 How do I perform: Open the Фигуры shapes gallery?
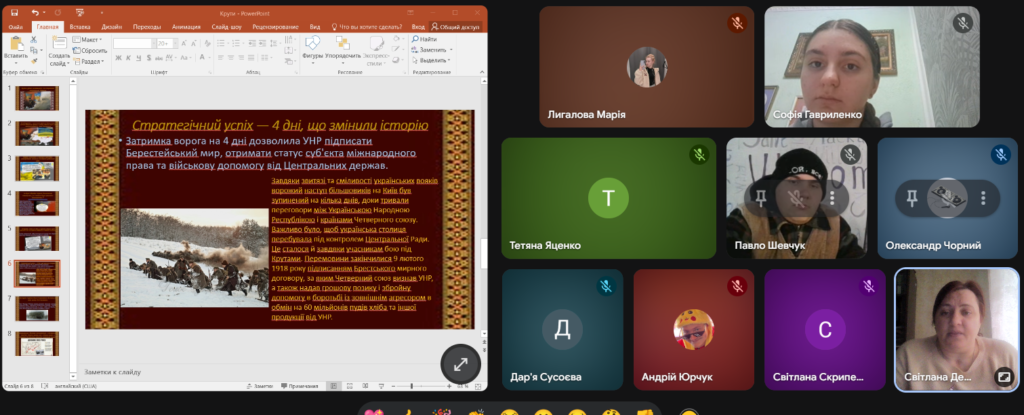[312, 50]
